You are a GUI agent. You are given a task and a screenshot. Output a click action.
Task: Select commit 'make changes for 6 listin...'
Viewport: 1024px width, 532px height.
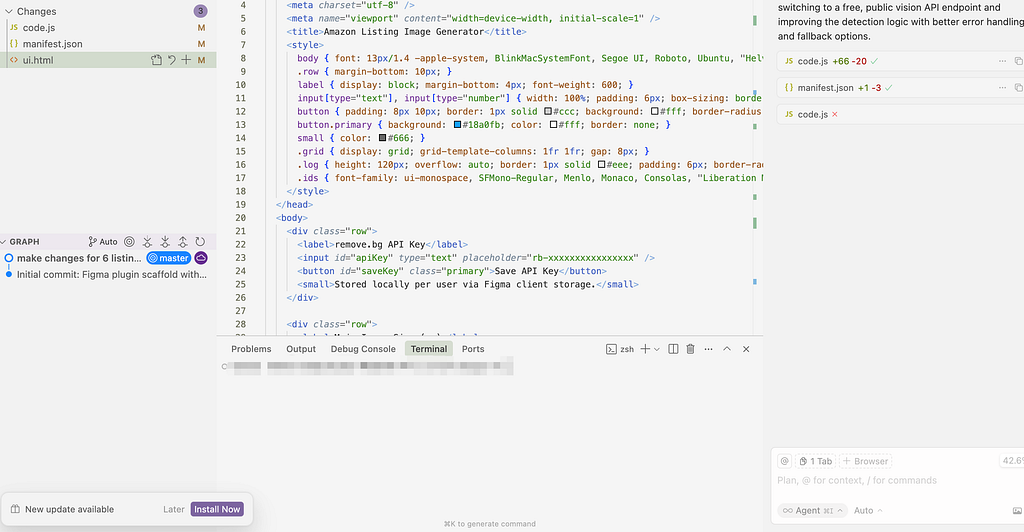coord(79,258)
